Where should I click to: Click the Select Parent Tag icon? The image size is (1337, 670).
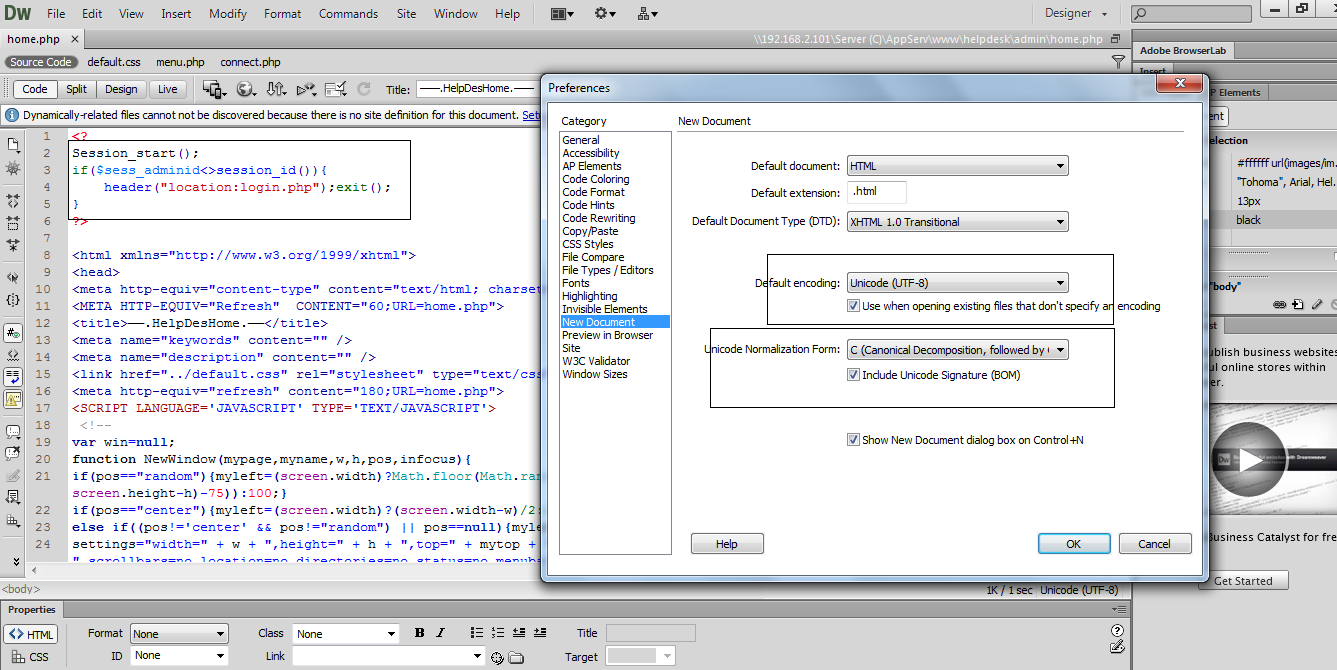pyautogui.click(x=13, y=278)
